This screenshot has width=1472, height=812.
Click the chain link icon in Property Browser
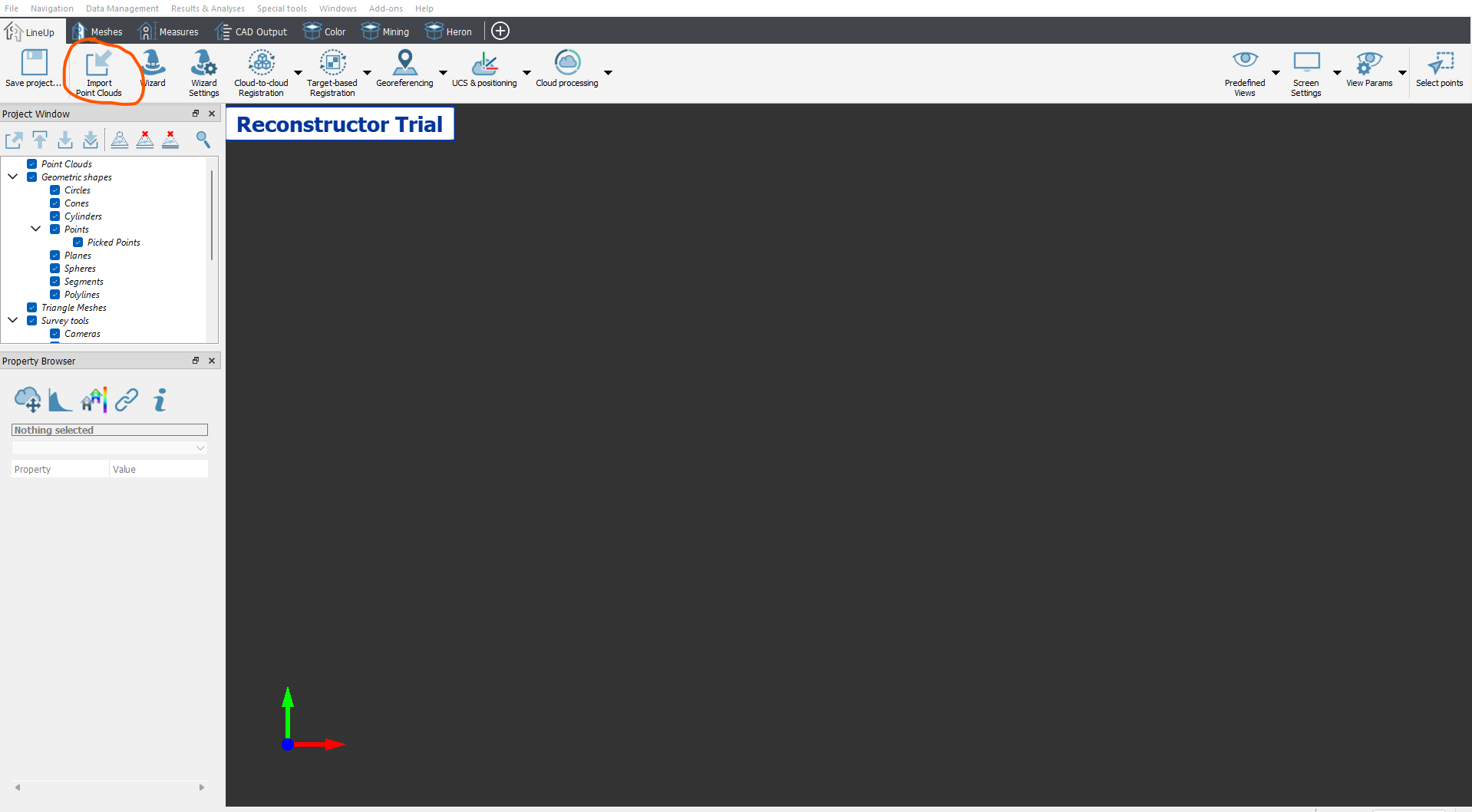(127, 399)
